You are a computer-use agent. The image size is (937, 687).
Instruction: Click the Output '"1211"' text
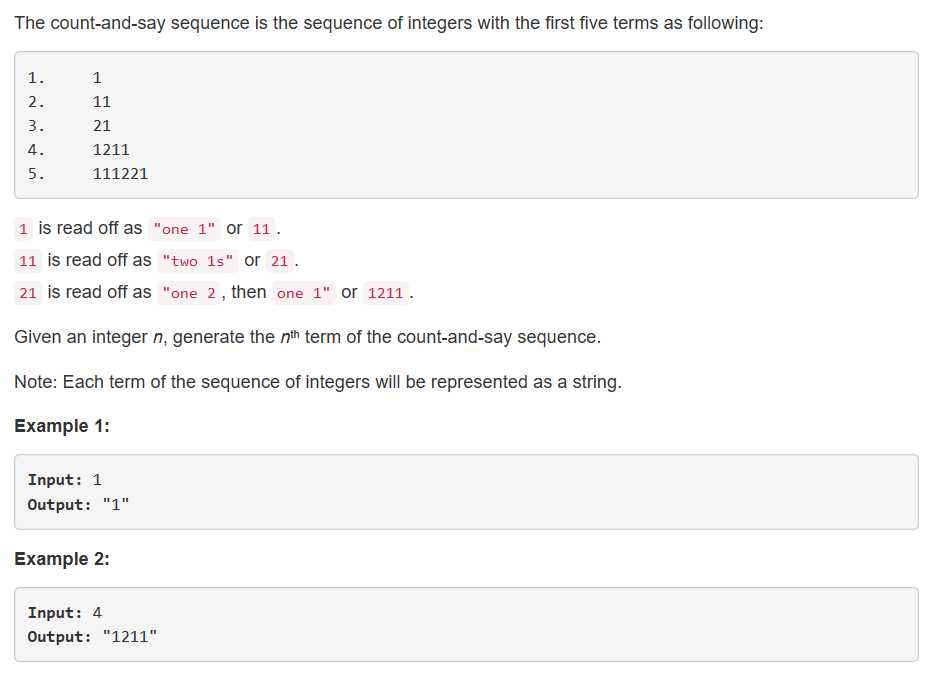click(130, 637)
